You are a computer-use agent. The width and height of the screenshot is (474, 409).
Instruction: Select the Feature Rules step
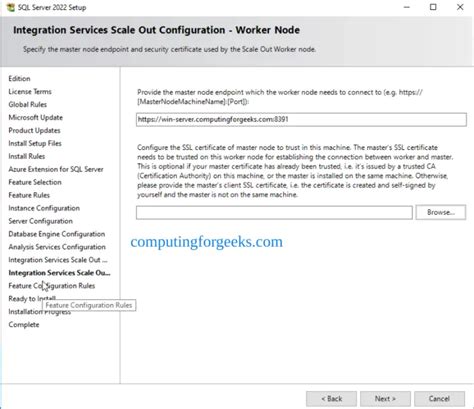[29, 195]
